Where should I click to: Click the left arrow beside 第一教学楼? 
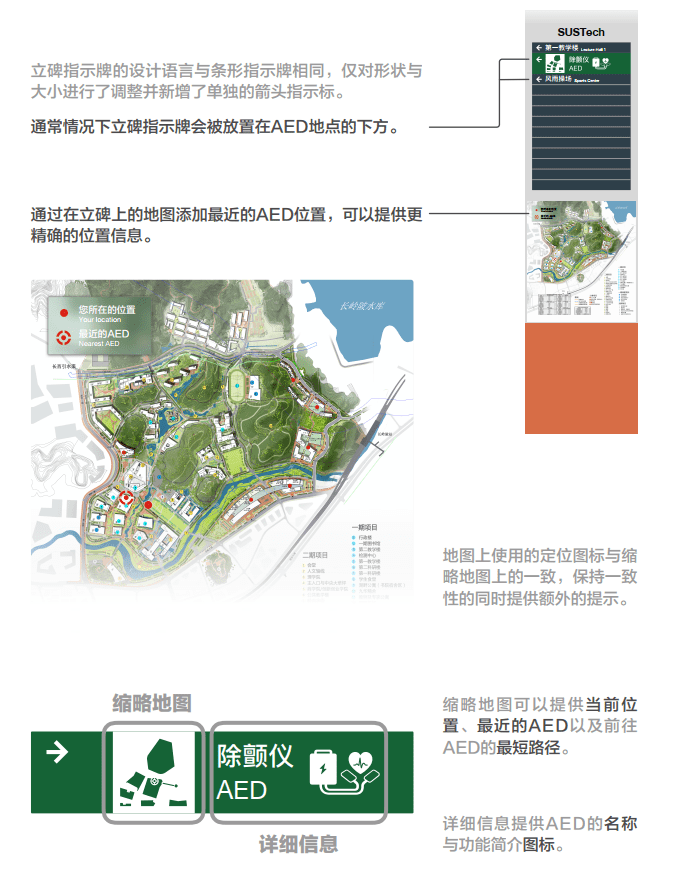click(x=538, y=47)
